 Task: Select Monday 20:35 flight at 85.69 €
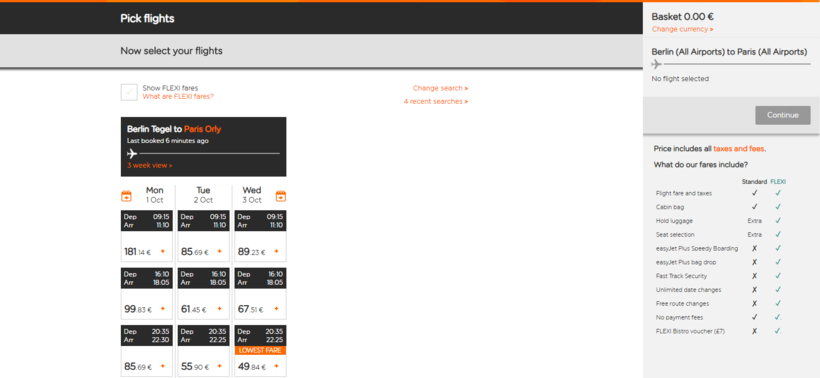pyautogui.click(x=146, y=351)
